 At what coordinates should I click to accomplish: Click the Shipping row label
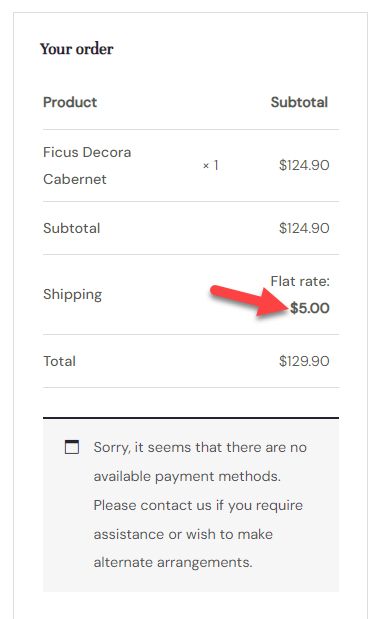(x=72, y=294)
